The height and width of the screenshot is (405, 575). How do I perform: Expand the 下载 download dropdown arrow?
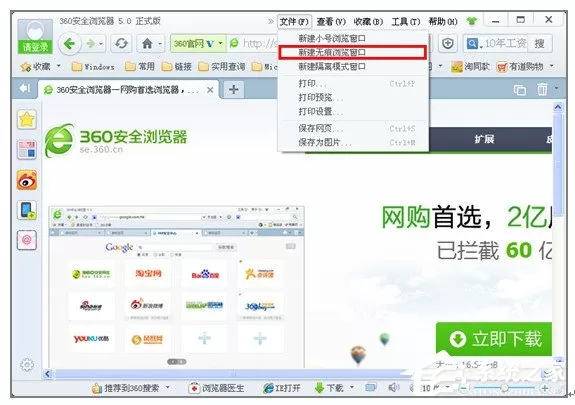pos(352,387)
